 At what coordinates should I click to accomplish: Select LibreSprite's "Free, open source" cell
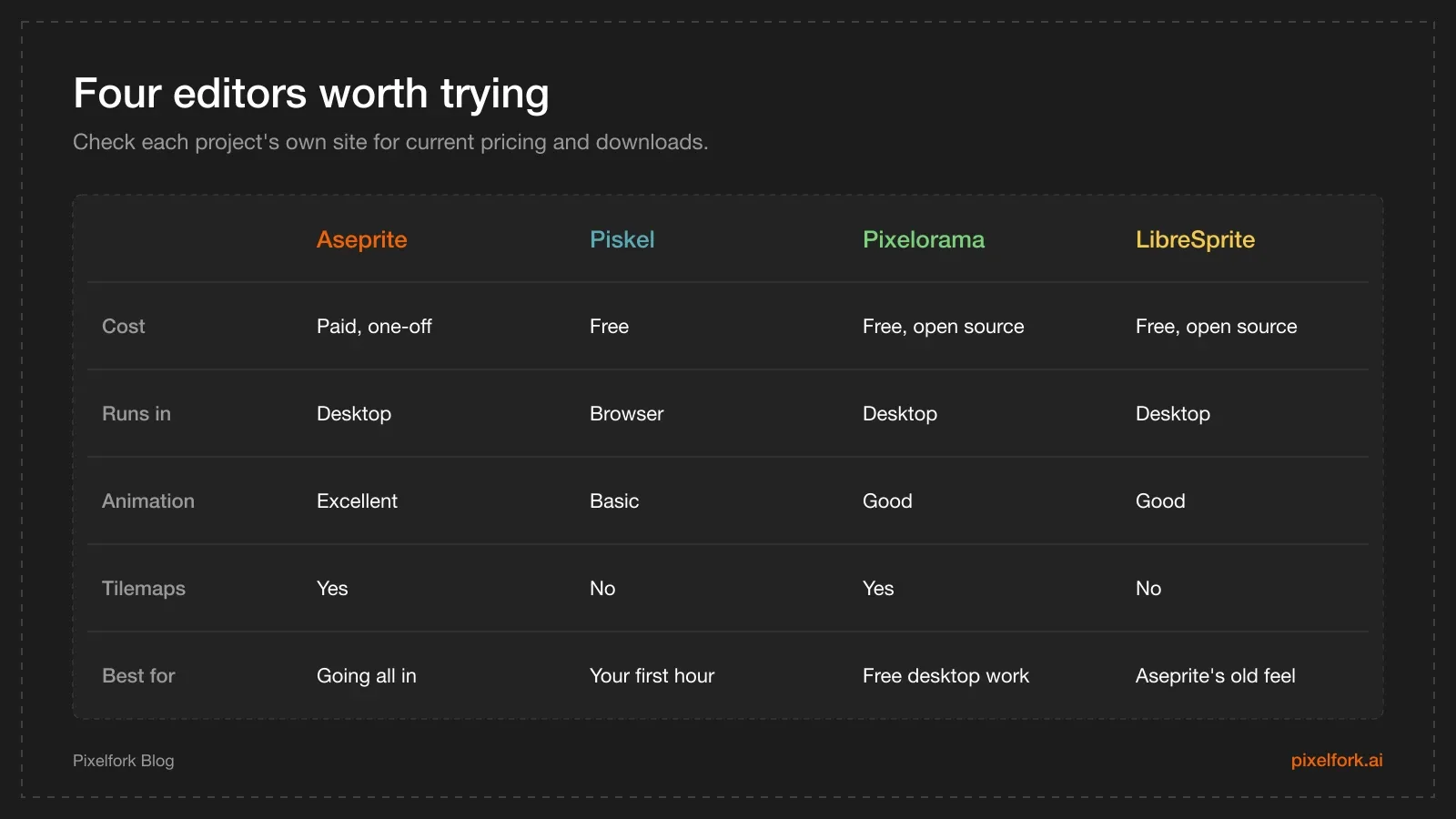[x=1217, y=326]
